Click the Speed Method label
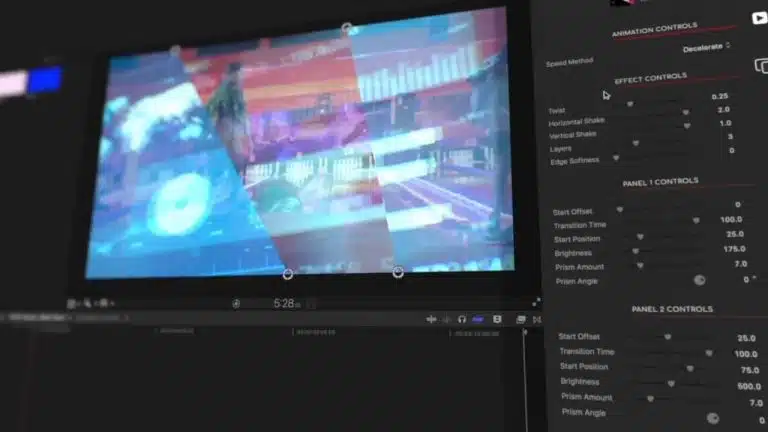 [570, 62]
